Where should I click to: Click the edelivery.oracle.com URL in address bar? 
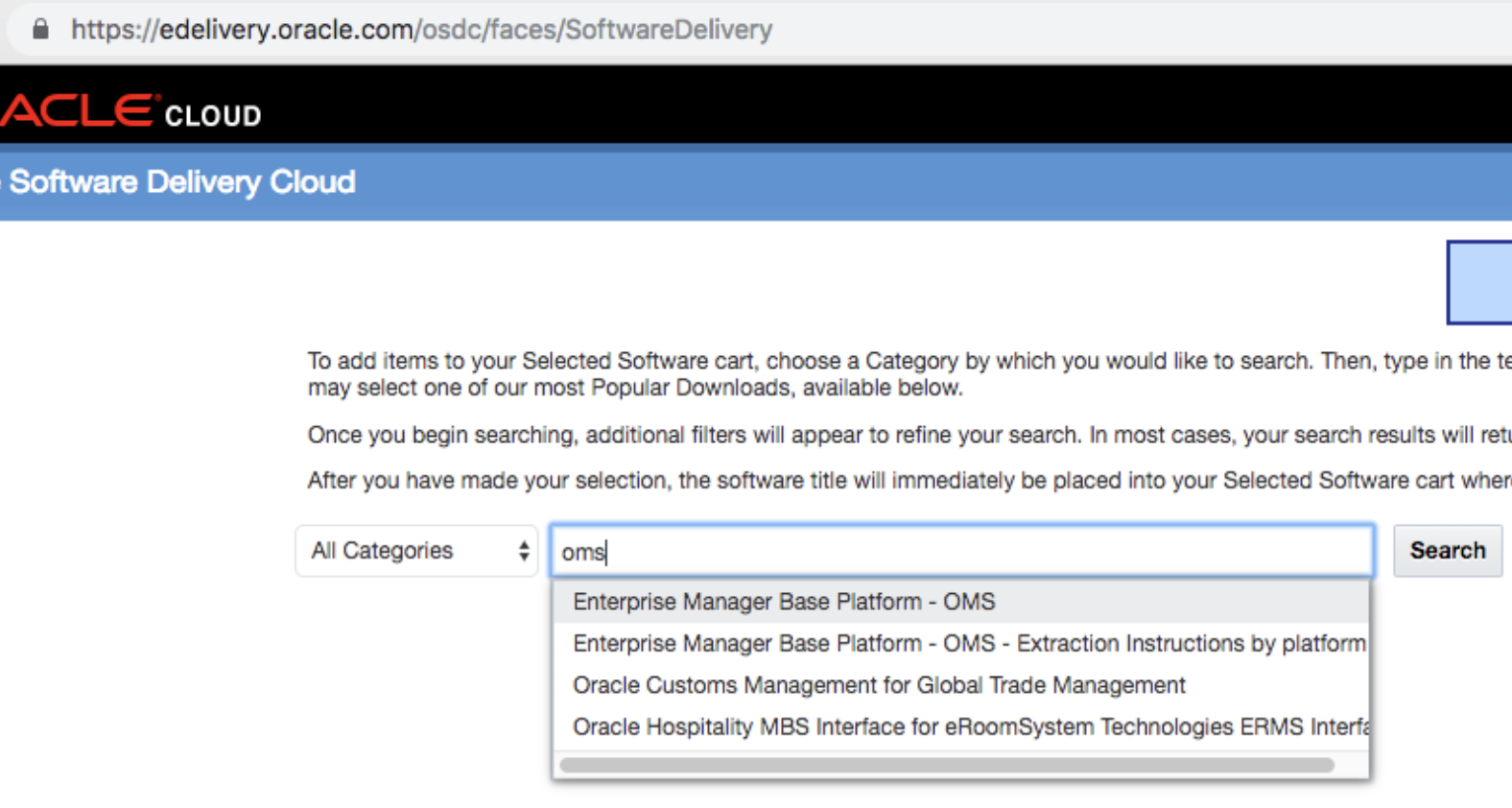coord(421,30)
